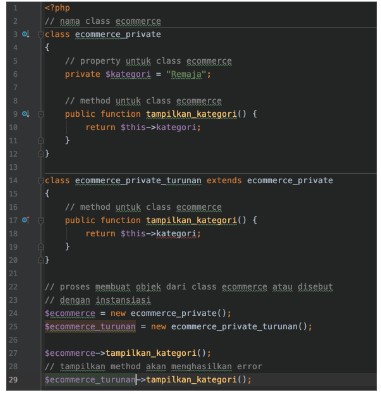Click kategori property access on line 18
Viewport: 381px width, 394px height.
click(176, 233)
